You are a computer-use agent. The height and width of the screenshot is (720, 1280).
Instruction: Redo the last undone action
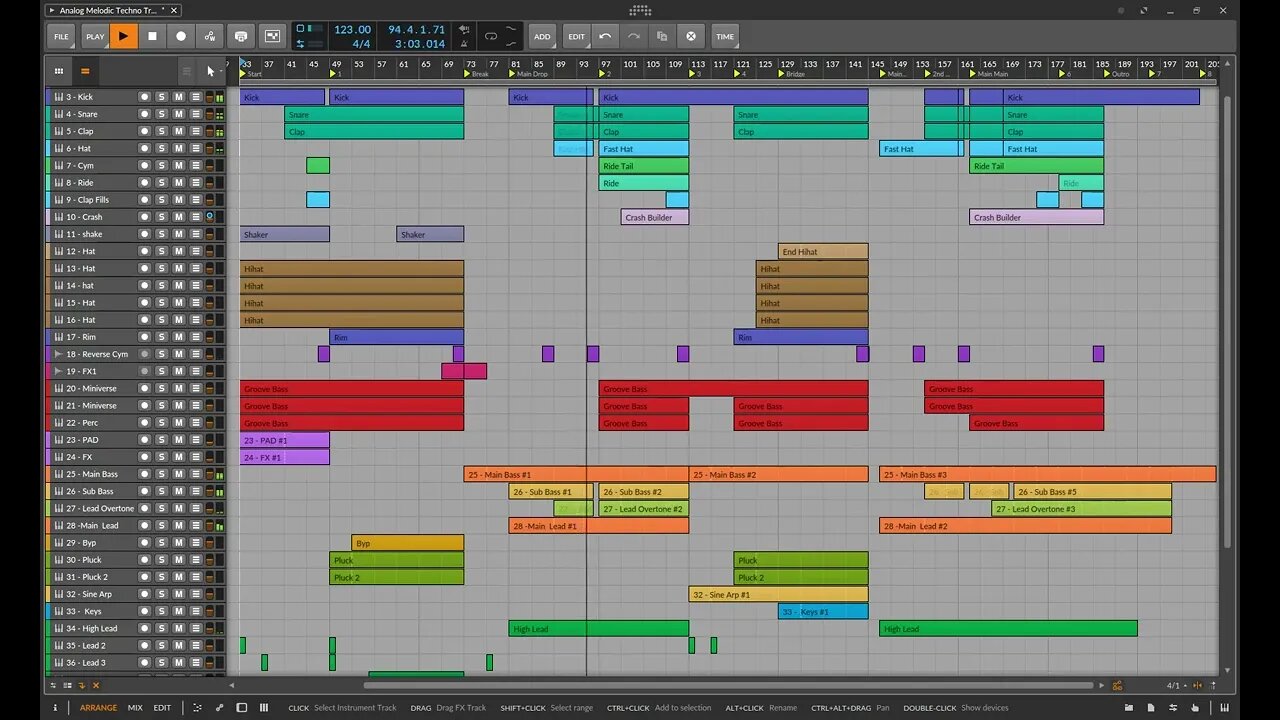633,36
